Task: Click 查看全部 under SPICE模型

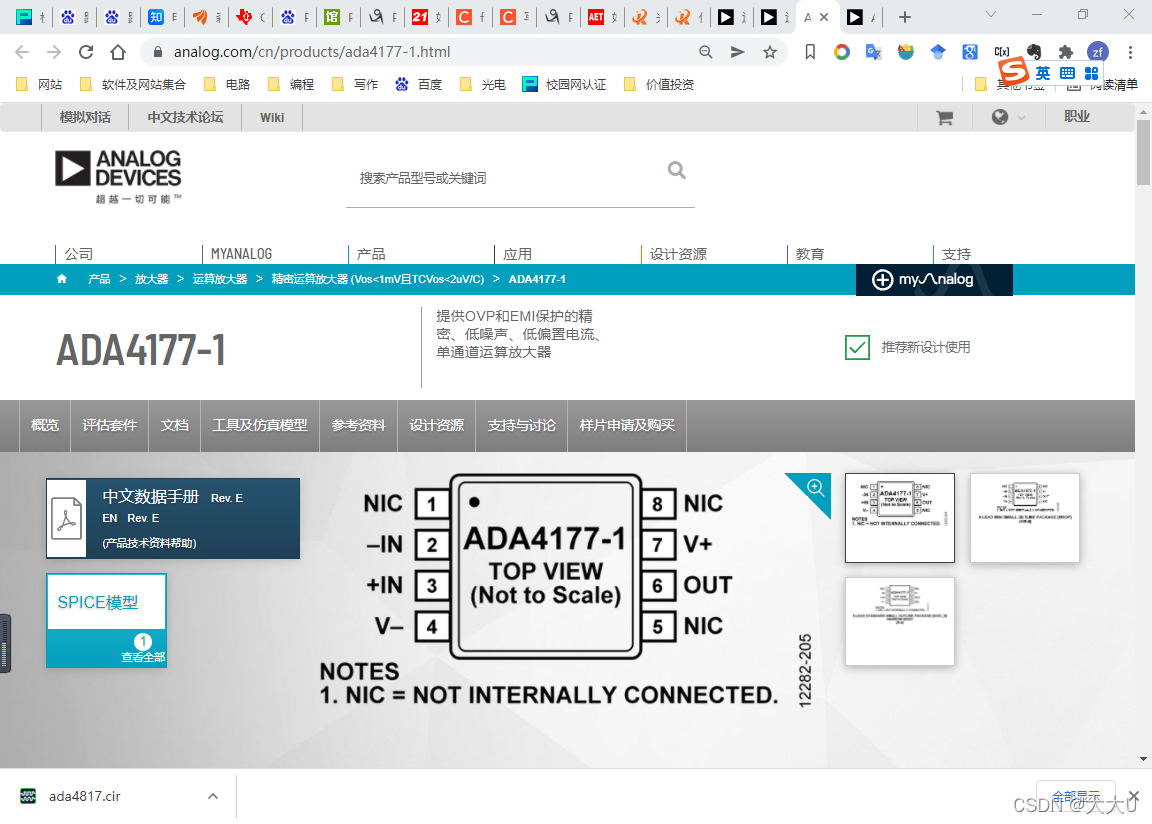Action: click(143, 657)
